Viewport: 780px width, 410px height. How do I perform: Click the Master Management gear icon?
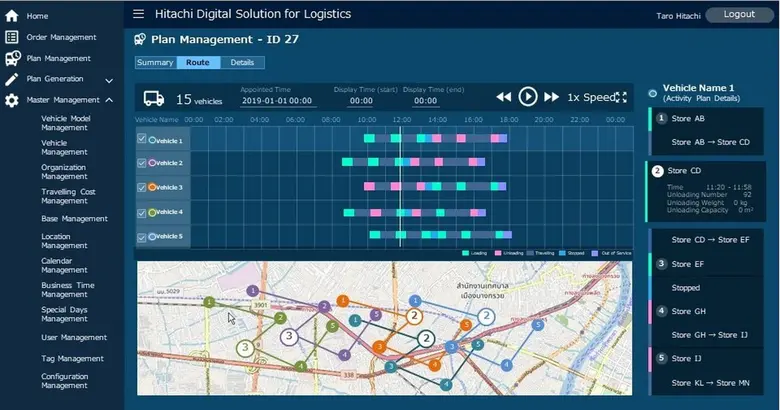coord(12,100)
